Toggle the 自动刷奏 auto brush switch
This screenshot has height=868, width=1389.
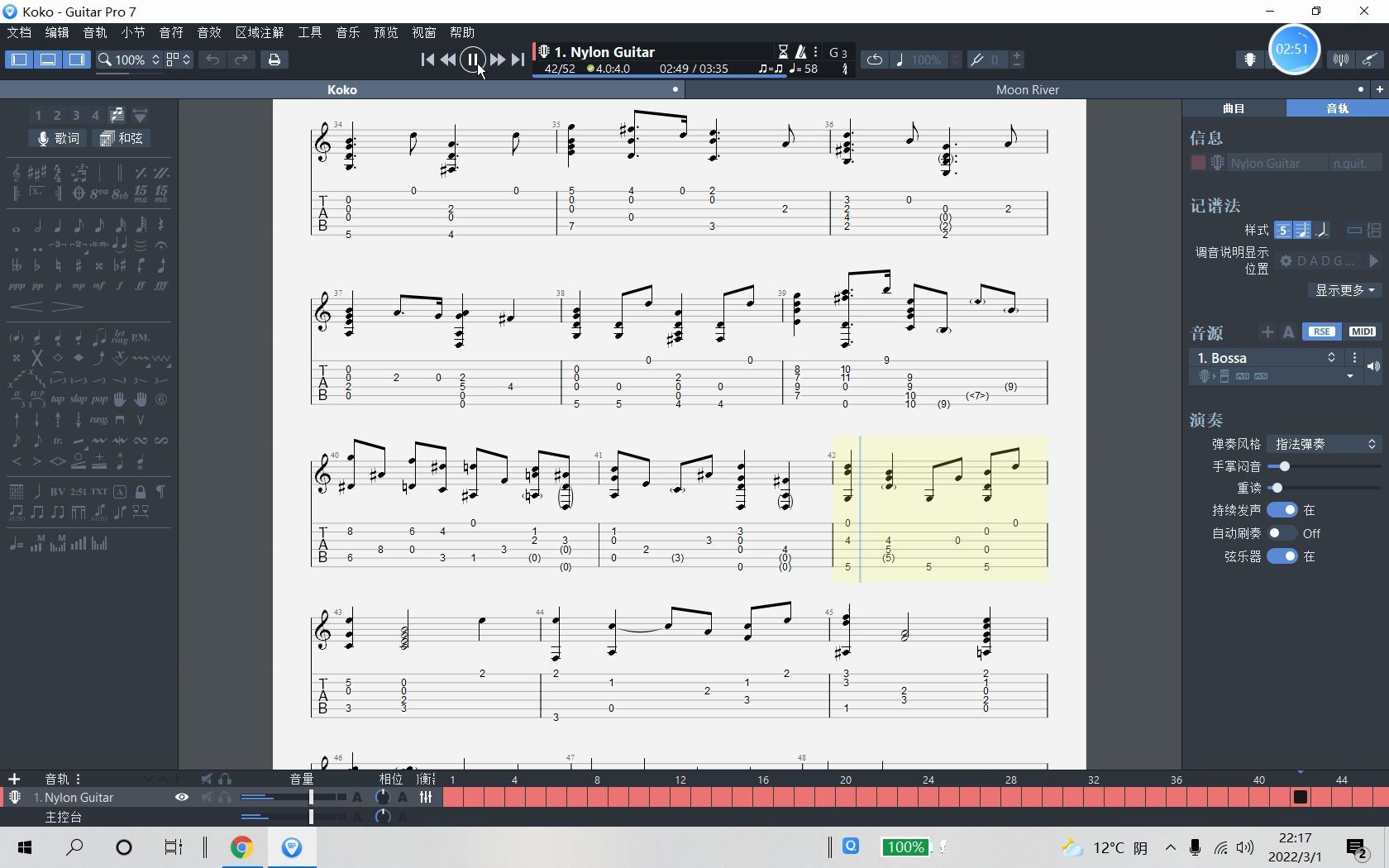[x=1282, y=533]
